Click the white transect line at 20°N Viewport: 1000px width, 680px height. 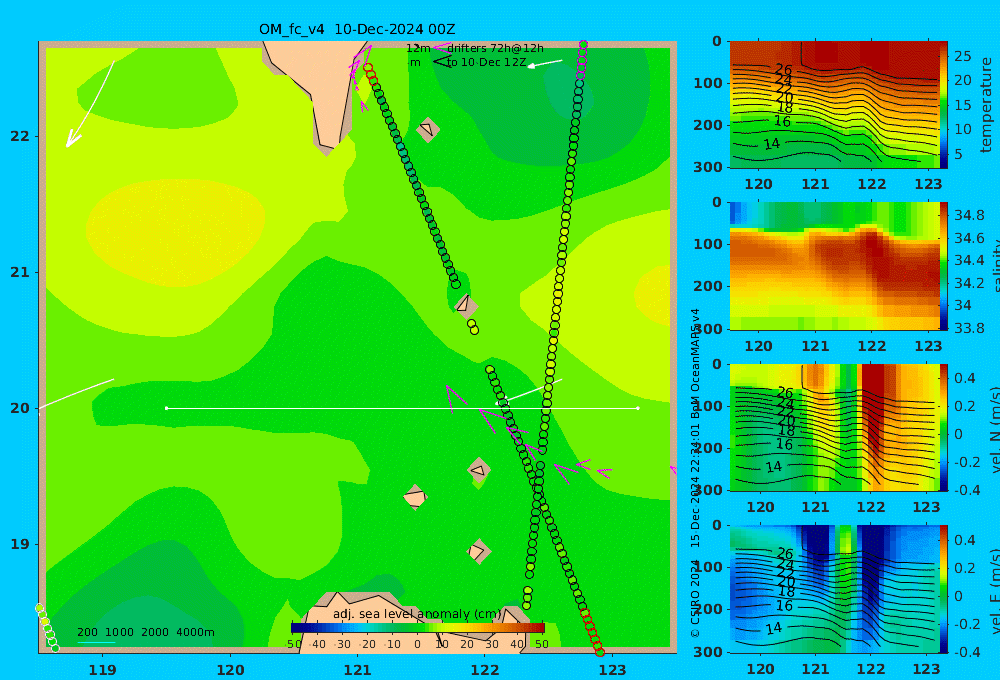pyautogui.click(x=402, y=408)
